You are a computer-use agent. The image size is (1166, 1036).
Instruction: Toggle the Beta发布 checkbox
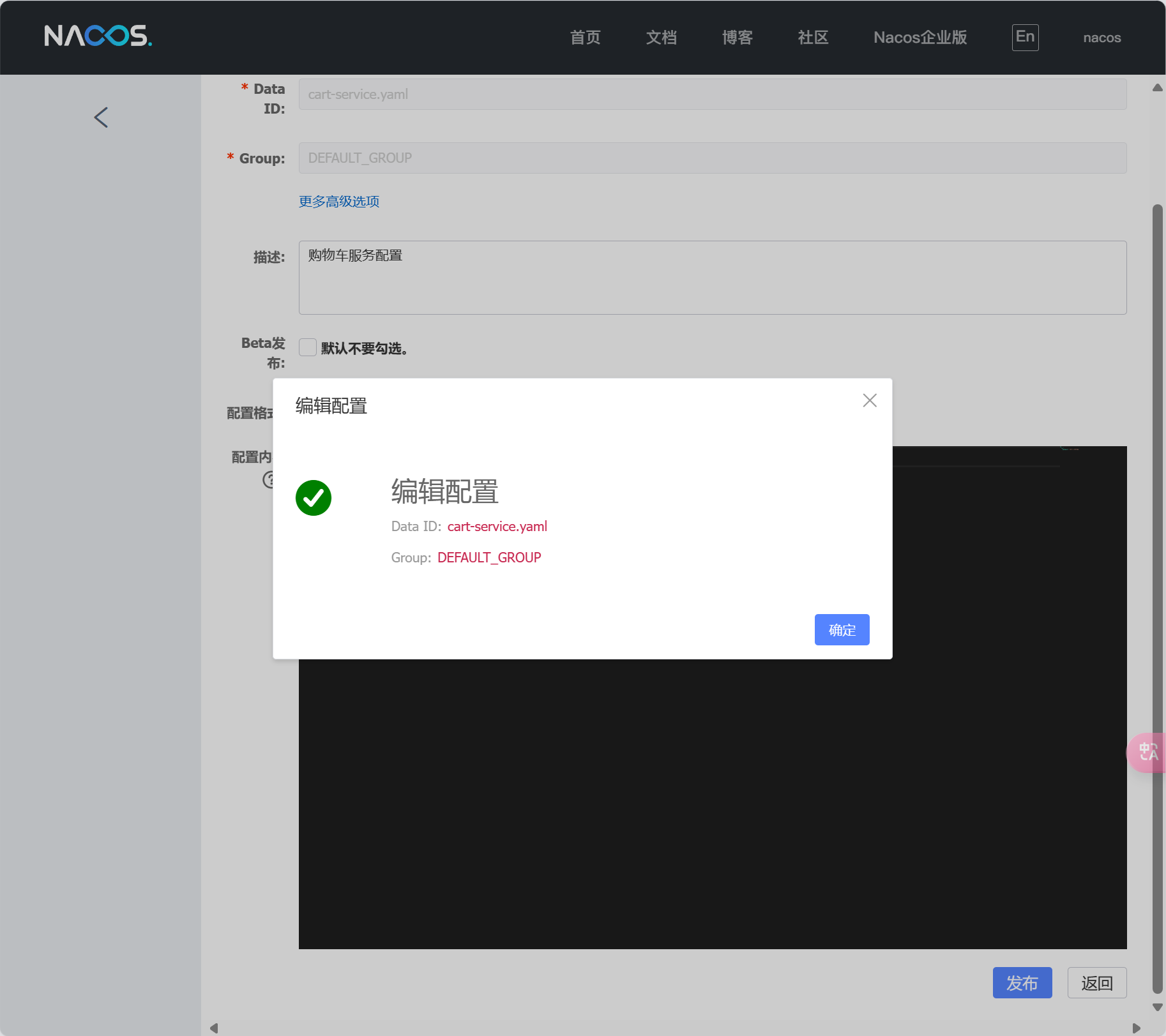308,347
